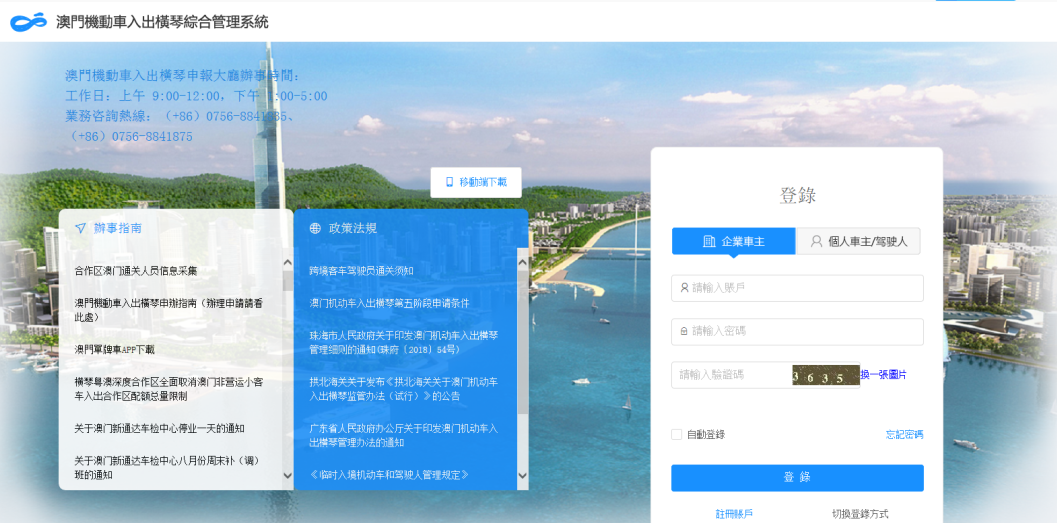Click the 政策法規 scrollbar thumb
The height and width of the screenshot is (523, 1057).
click(522, 343)
